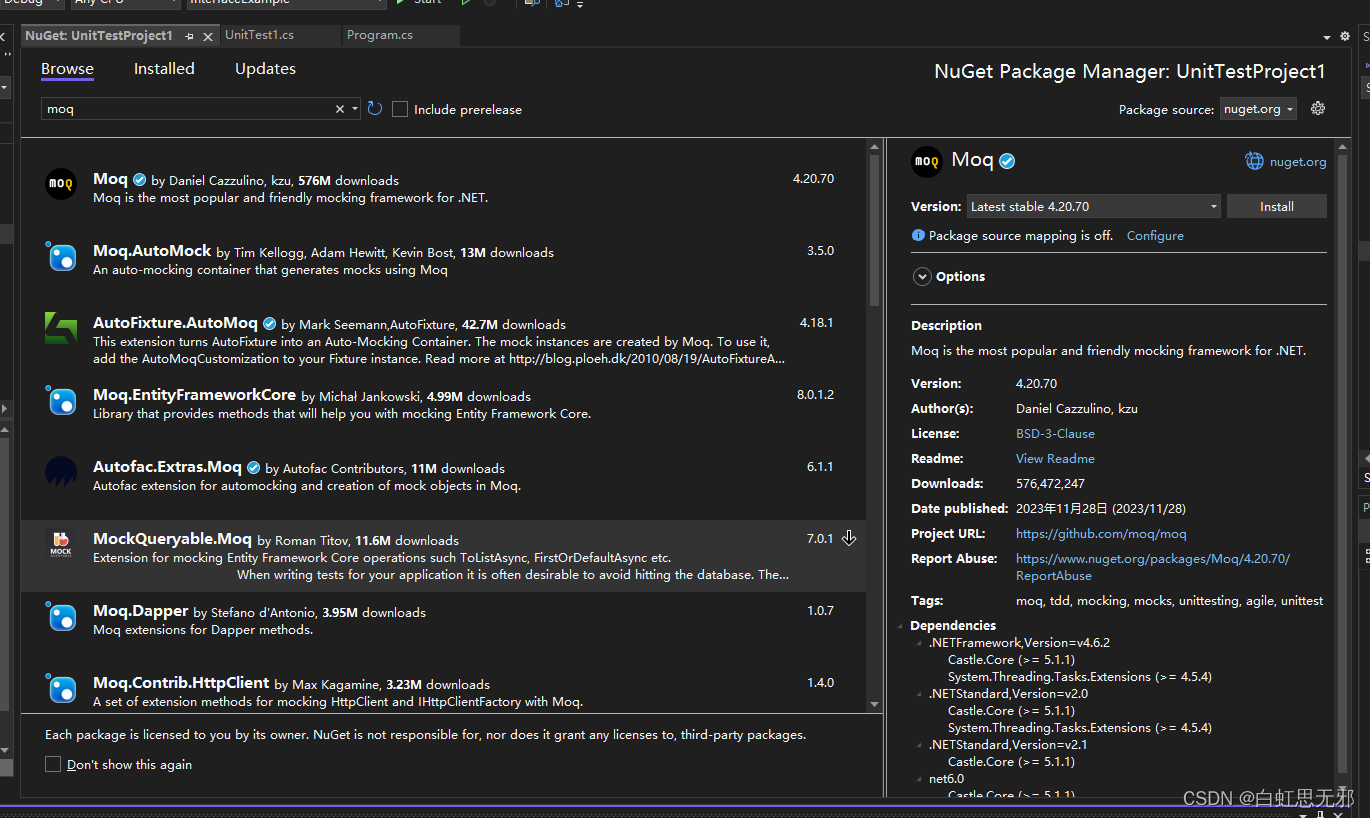
Task: Click the Configure source mapping link
Action: pyautogui.click(x=1155, y=236)
